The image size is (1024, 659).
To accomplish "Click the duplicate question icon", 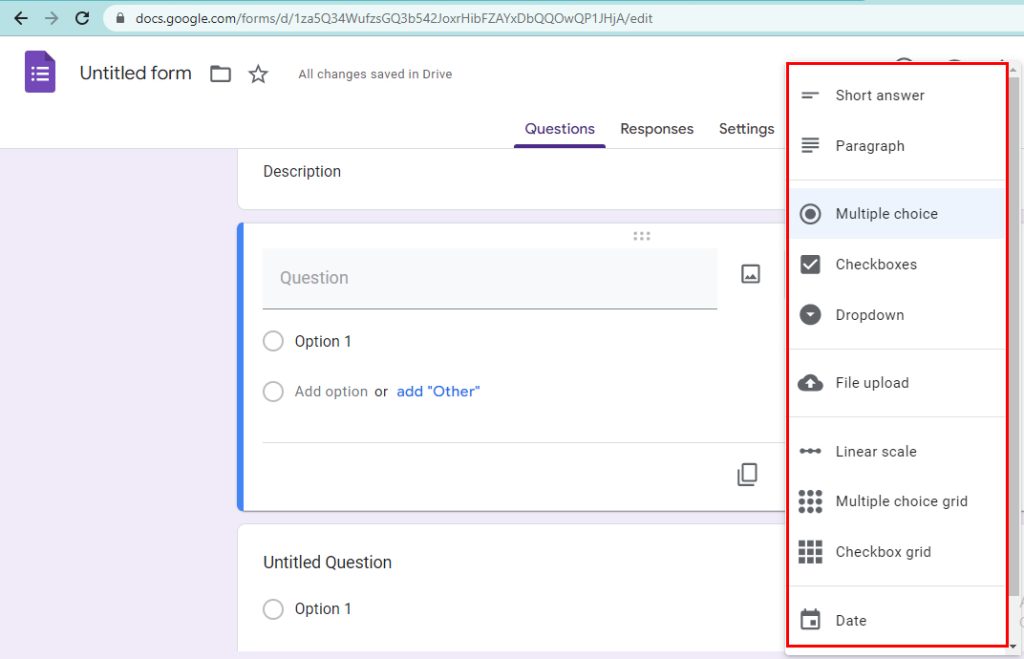I will click(747, 475).
